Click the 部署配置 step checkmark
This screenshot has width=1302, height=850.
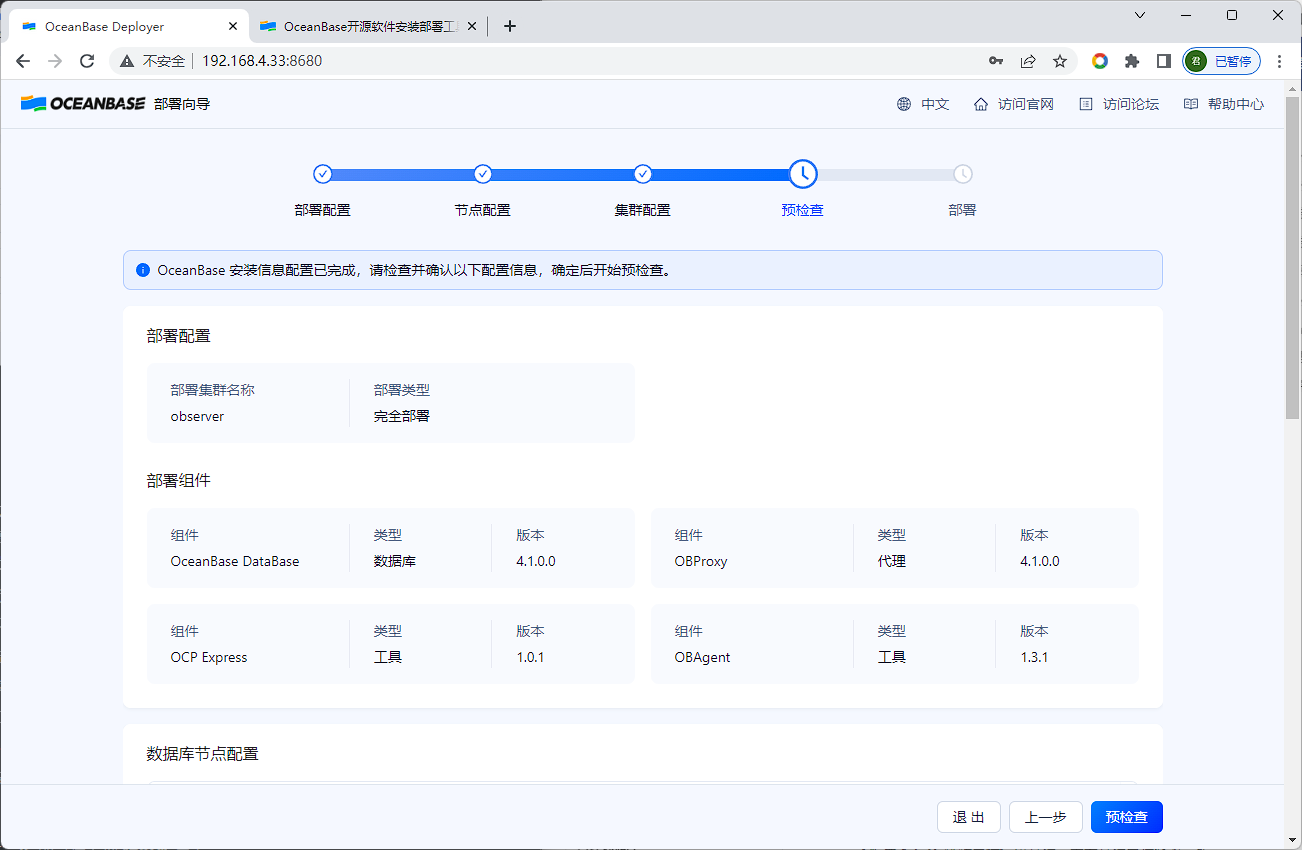point(322,174)
